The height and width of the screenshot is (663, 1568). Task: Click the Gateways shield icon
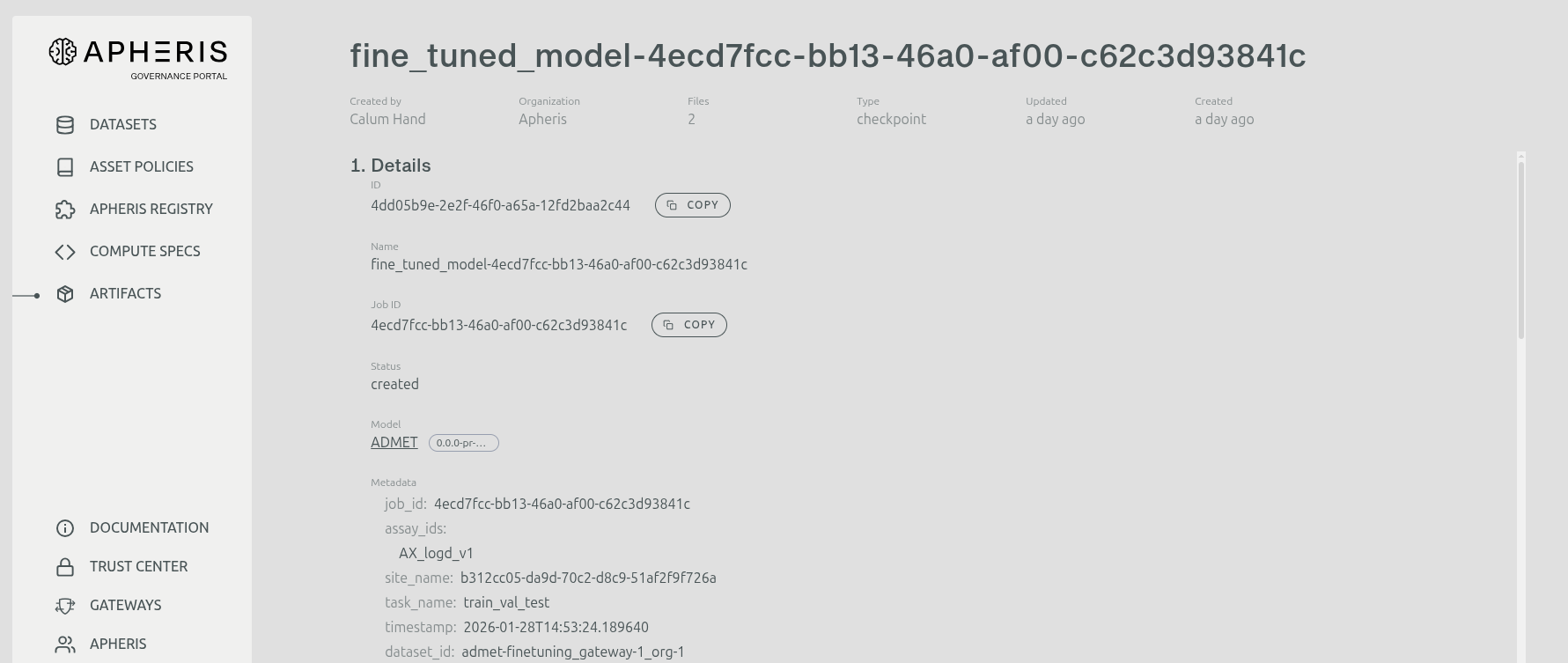[x=65, y=606]
